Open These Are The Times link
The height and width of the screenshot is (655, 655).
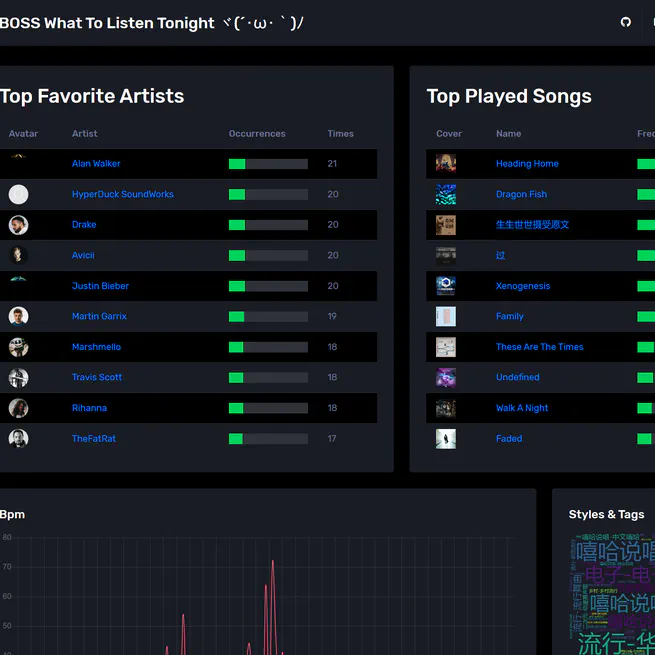(539, 347)
